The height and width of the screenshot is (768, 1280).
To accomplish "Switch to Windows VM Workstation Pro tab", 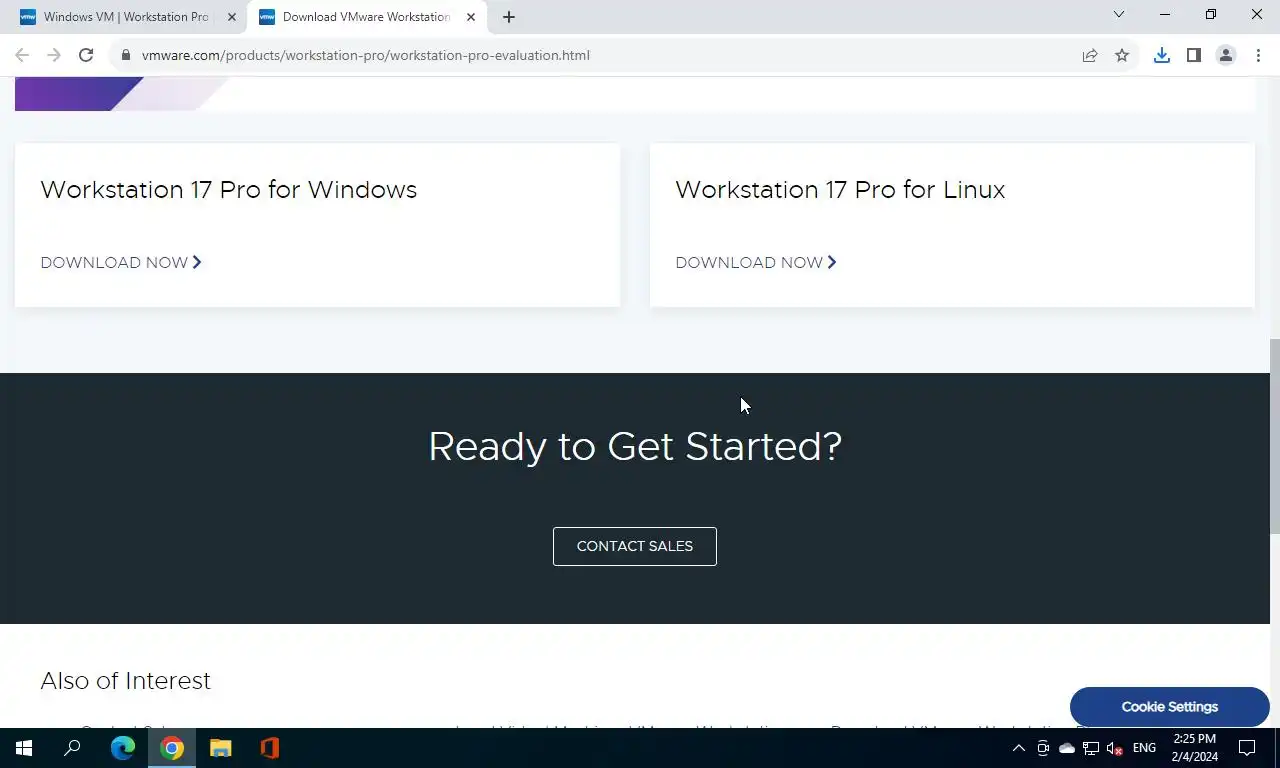I will tap(126, 17).
